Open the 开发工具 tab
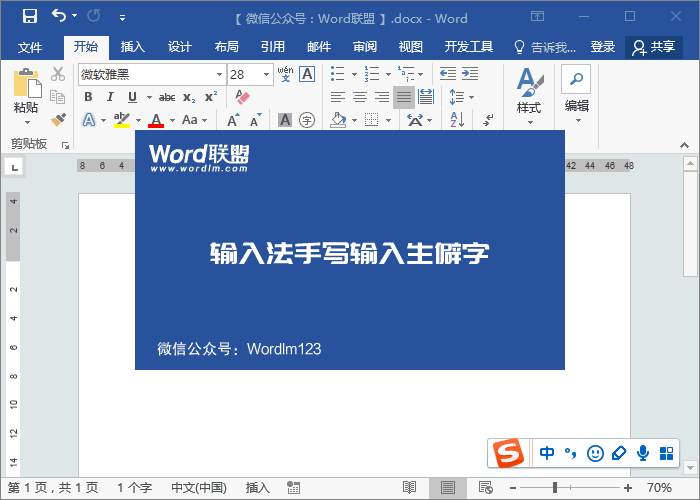This screenshot has height=500, width=700. click(469, 47)
